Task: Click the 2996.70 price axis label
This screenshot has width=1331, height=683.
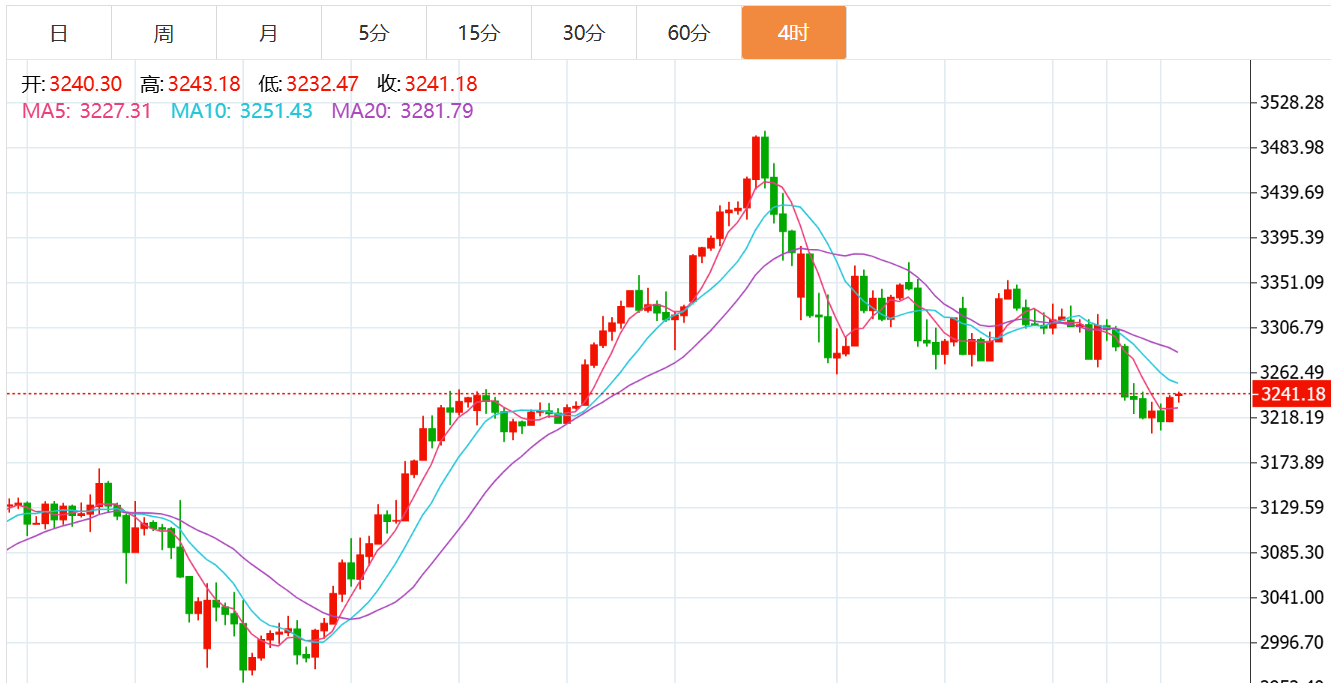Action: (1291, 642)
